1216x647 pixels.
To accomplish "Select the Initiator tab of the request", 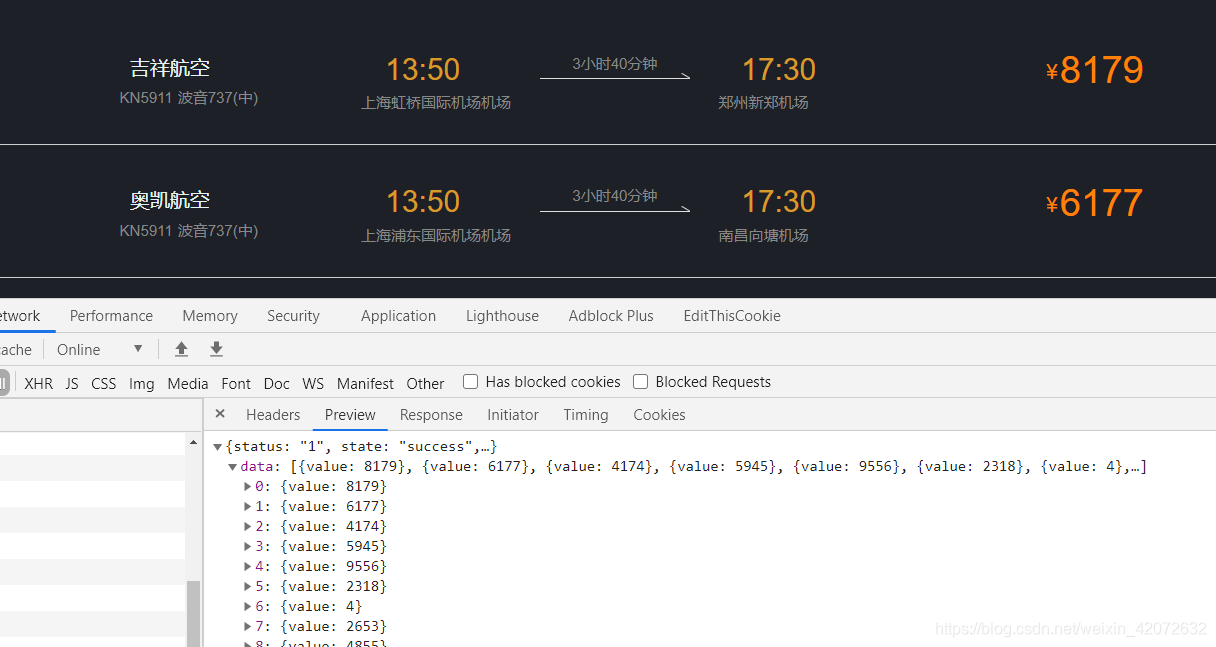I will tap(513, 415).
